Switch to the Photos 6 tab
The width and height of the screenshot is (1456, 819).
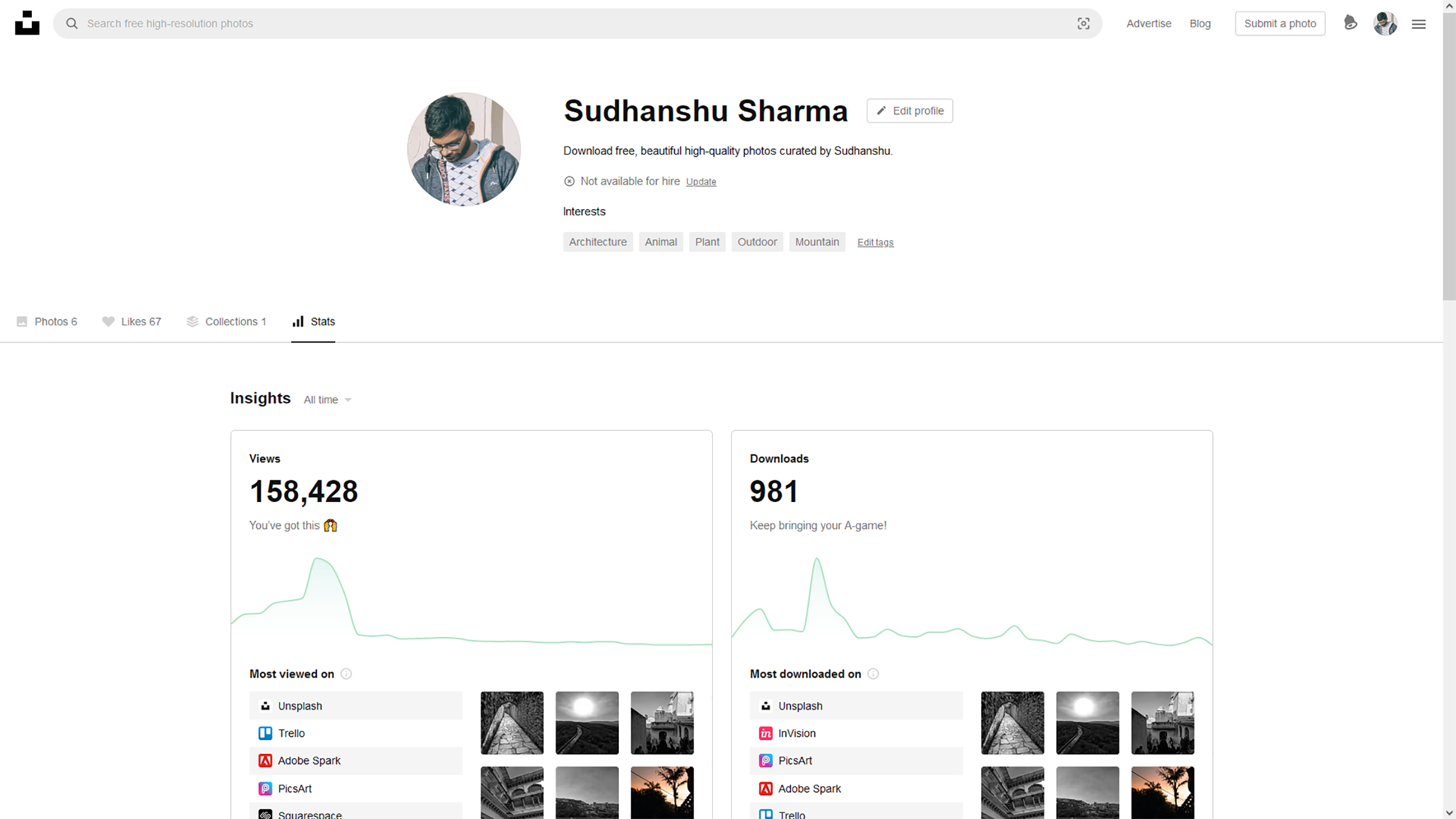pos(47,322)
